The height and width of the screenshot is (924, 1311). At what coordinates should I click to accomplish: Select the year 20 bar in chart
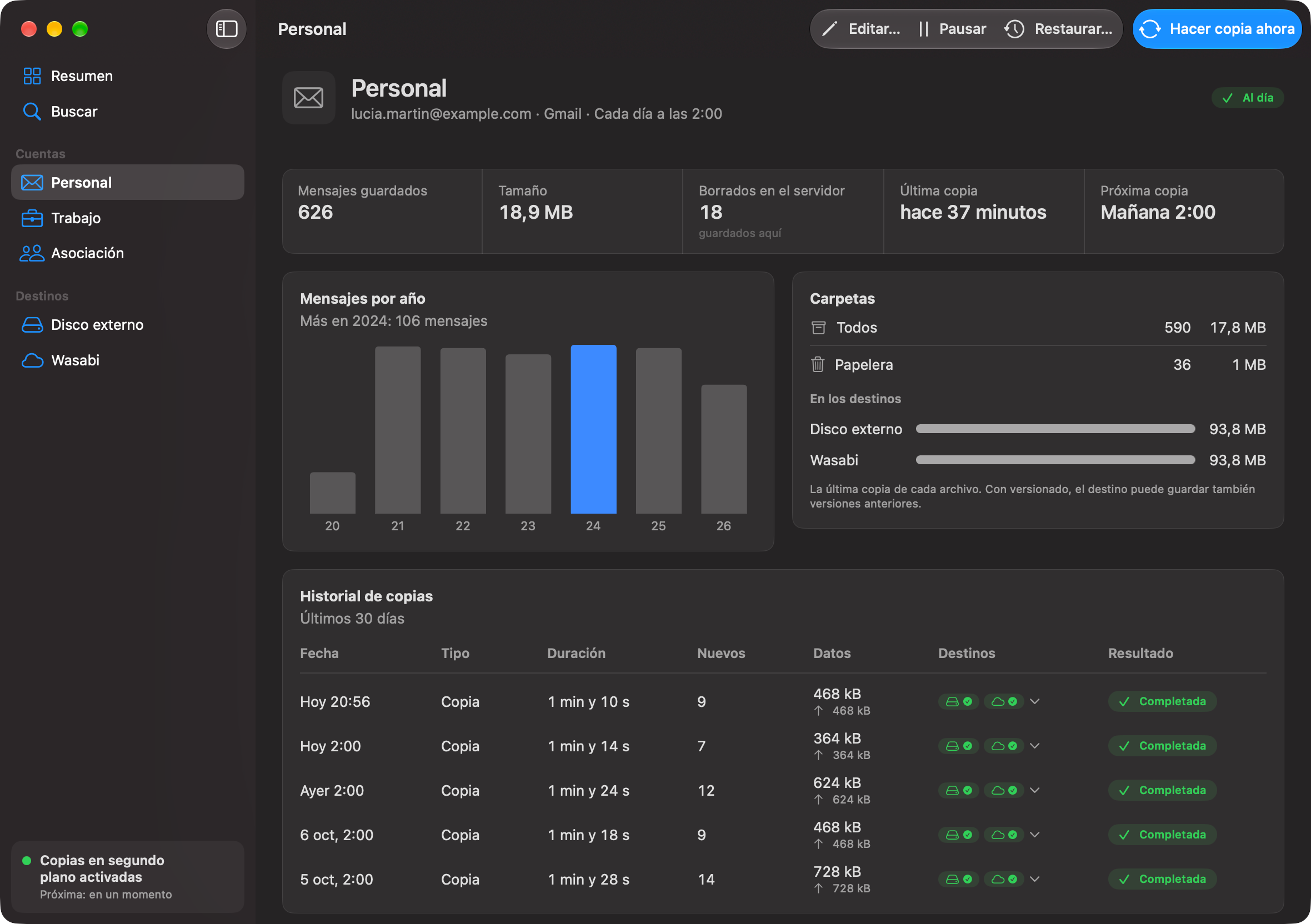(x=332, y=493)
